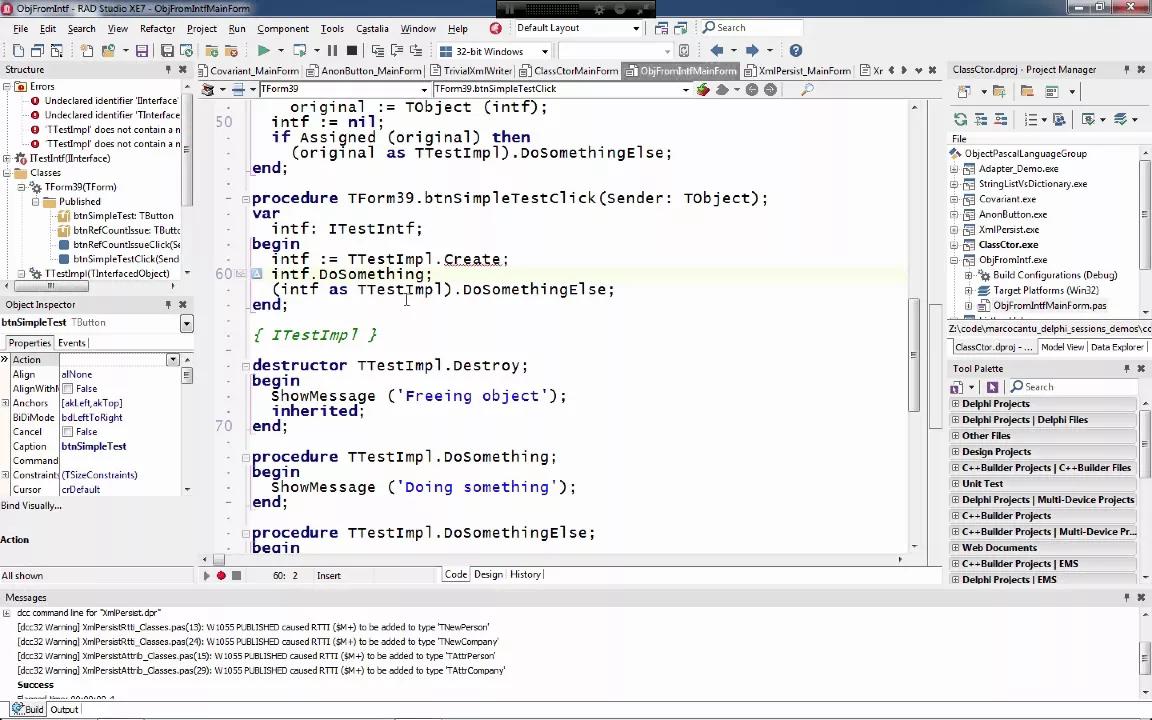1152x720 pixels.
Task: Click the Stop program square icon
Action: pyautogui.click(x=352, y=51)
